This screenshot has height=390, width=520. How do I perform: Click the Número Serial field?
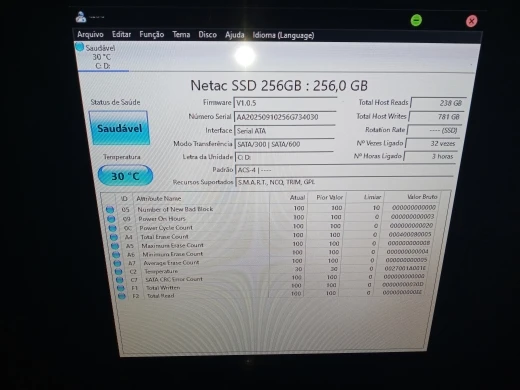[285, 117]
